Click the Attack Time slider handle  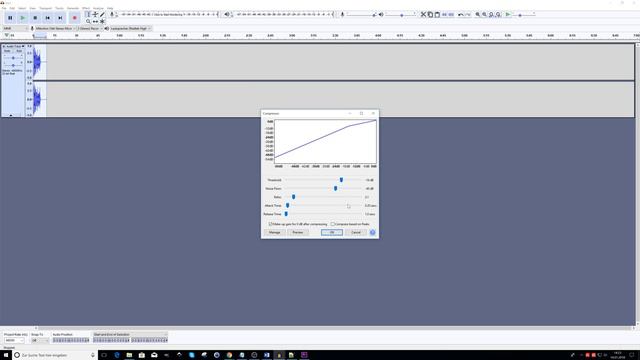pos(288,206)
